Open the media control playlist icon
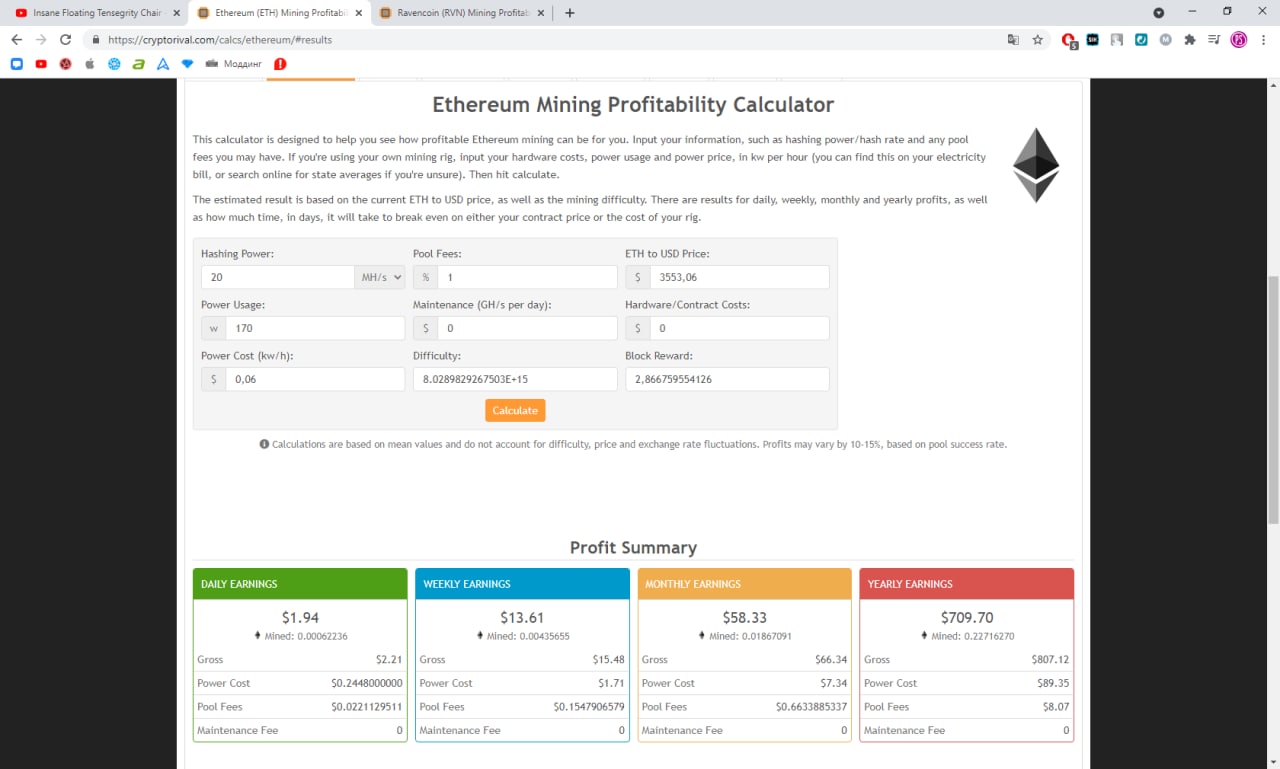Viewport: 1280px width, 769px height. point(1214,40)
